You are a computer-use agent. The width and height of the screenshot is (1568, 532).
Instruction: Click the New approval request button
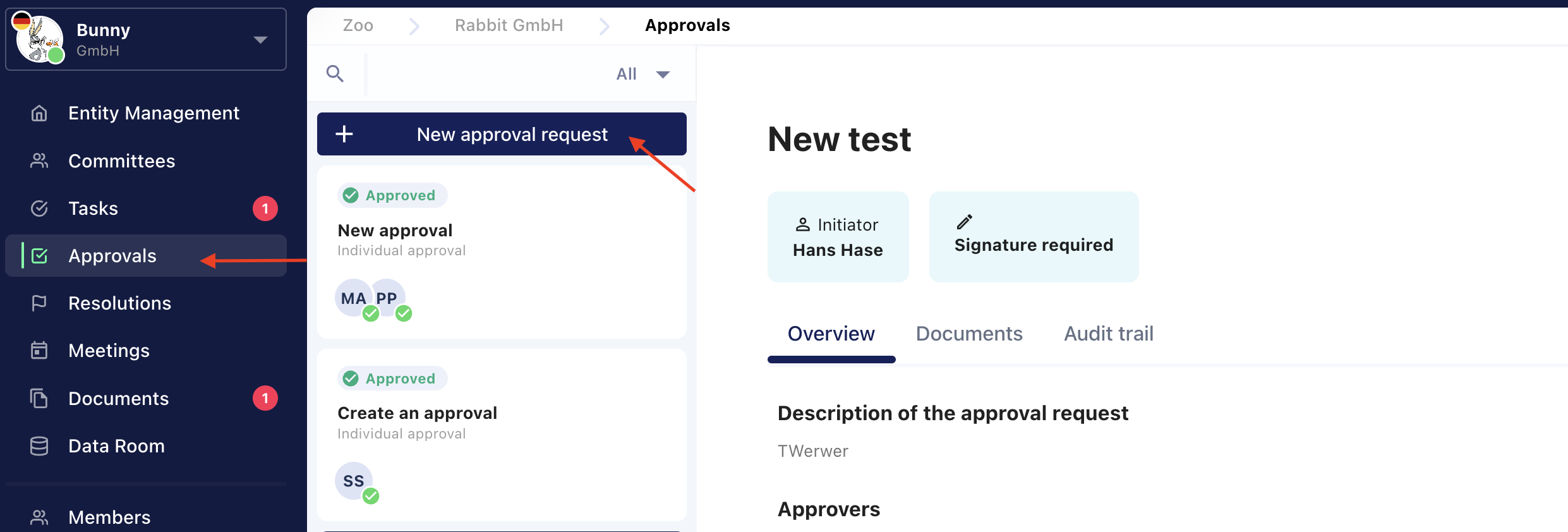coord(502,134)
